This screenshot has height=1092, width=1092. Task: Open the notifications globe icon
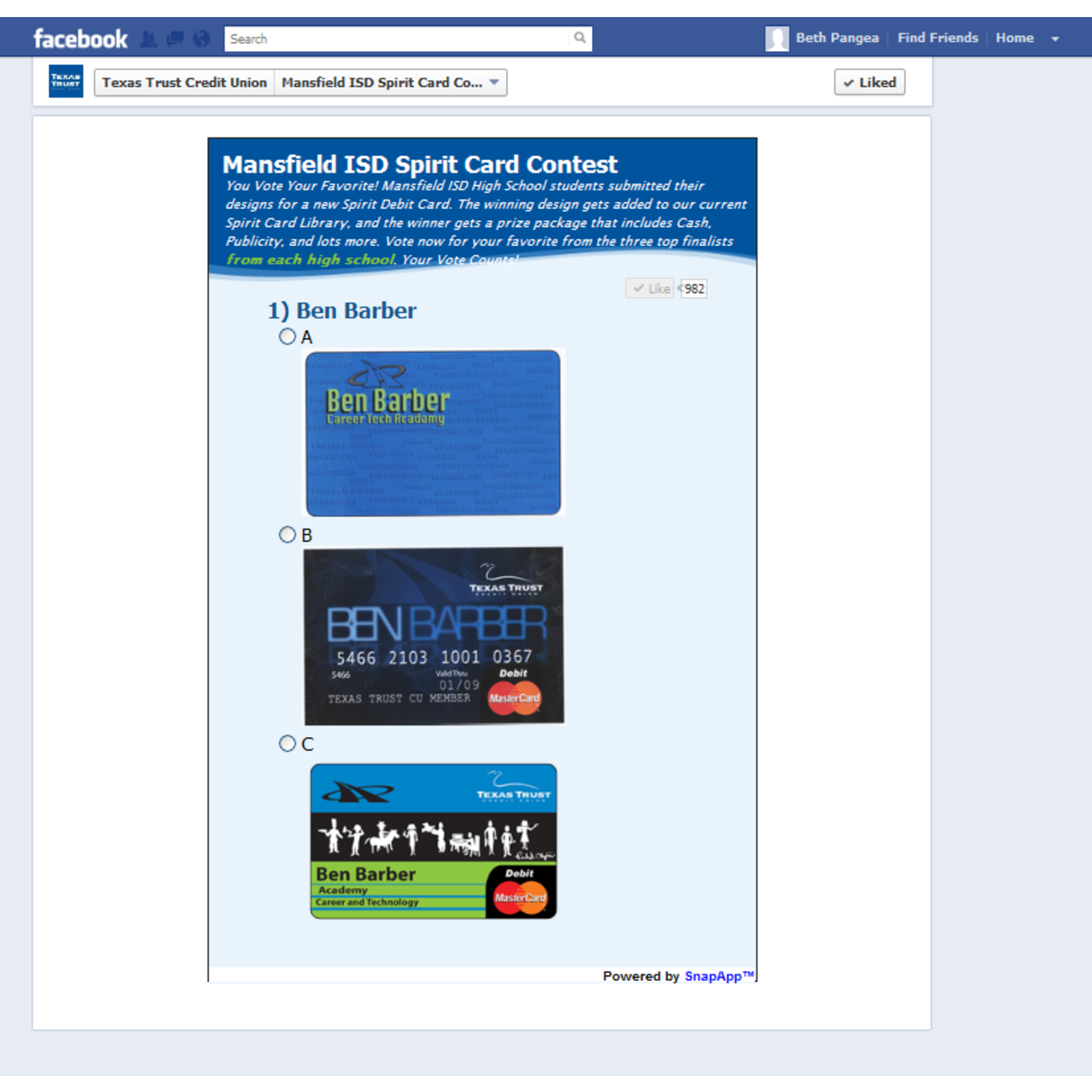click(x=201, y=39)
